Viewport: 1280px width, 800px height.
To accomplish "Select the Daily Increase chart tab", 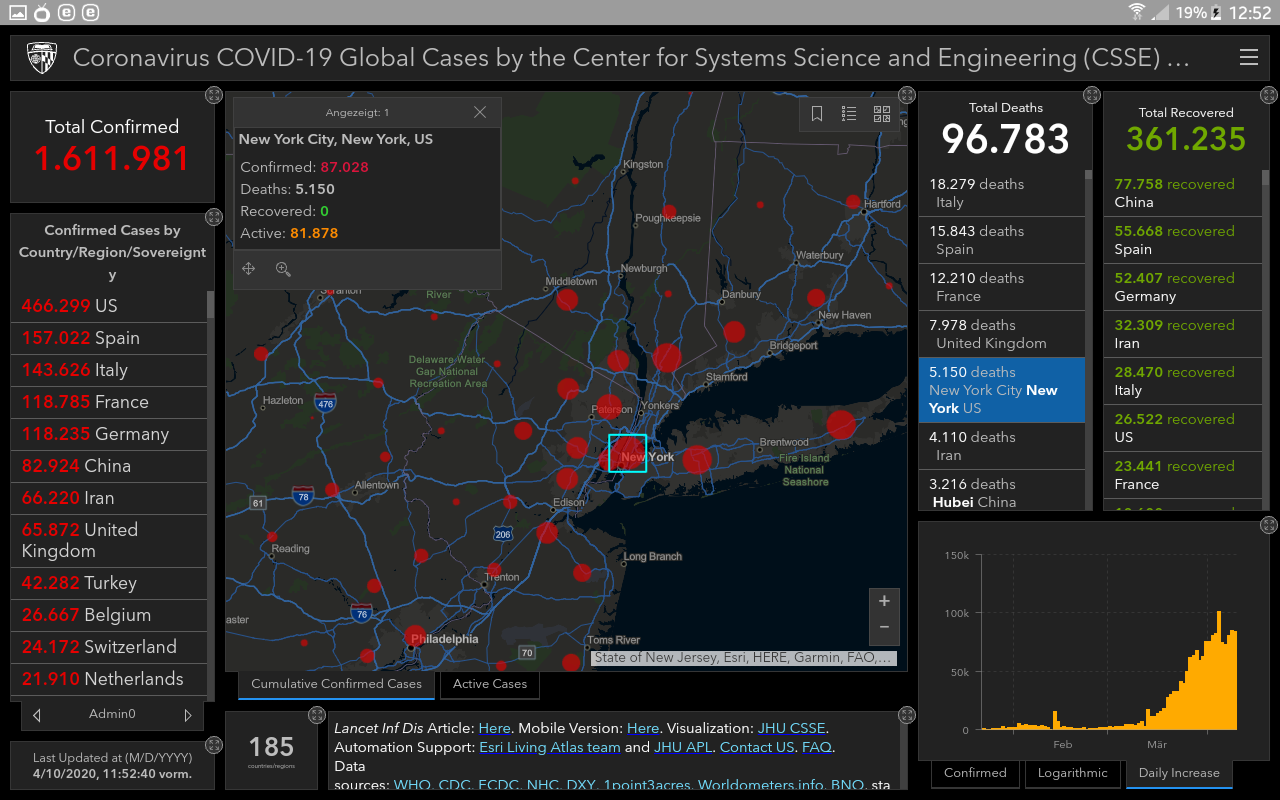I will [1179, 773].
